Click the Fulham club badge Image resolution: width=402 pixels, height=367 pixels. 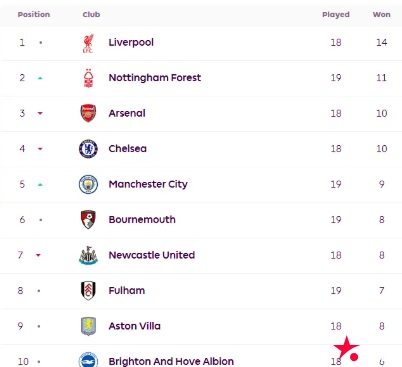tap(88, 291)
